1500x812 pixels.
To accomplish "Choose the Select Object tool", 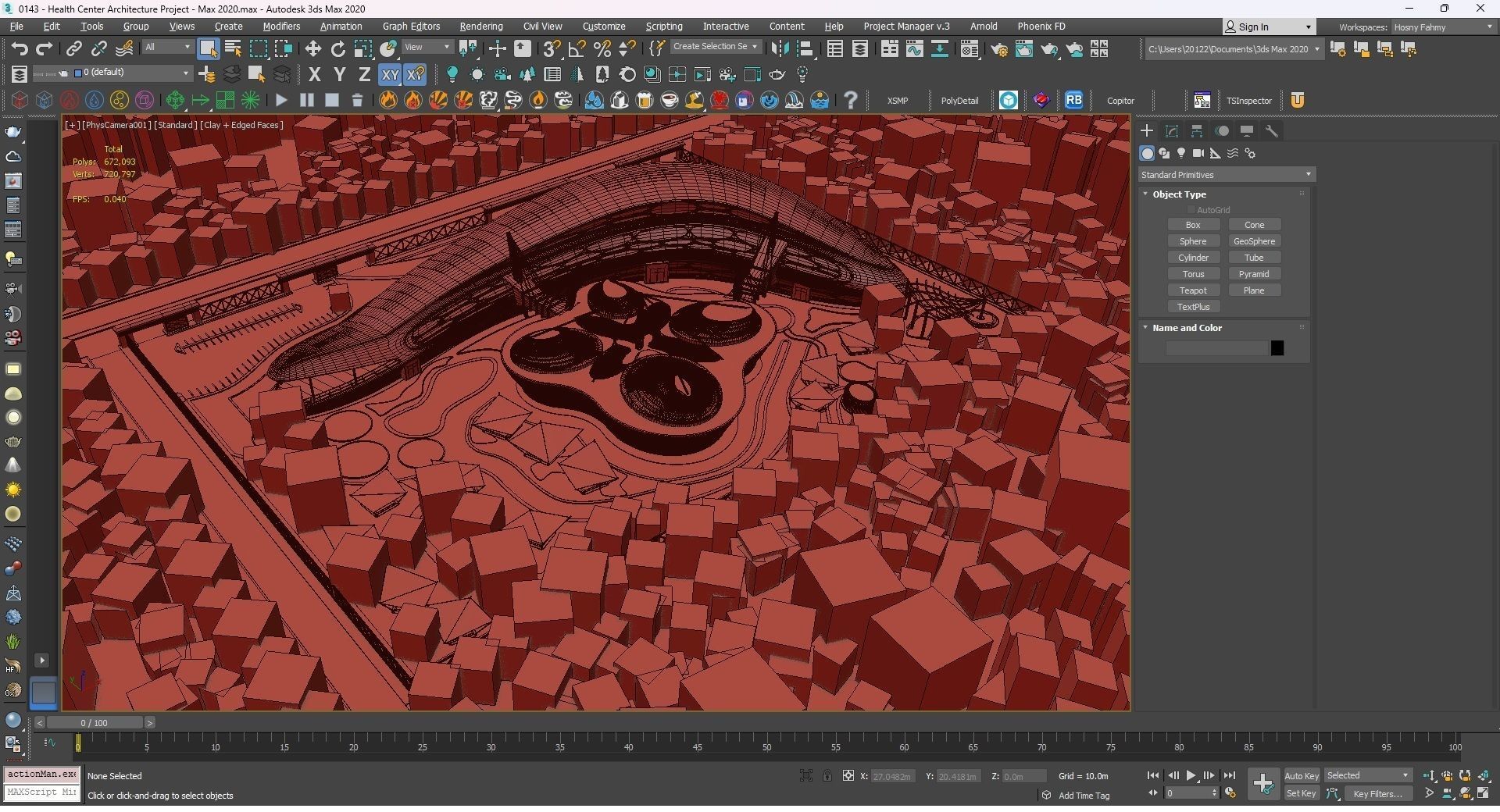I will (208, 48).
